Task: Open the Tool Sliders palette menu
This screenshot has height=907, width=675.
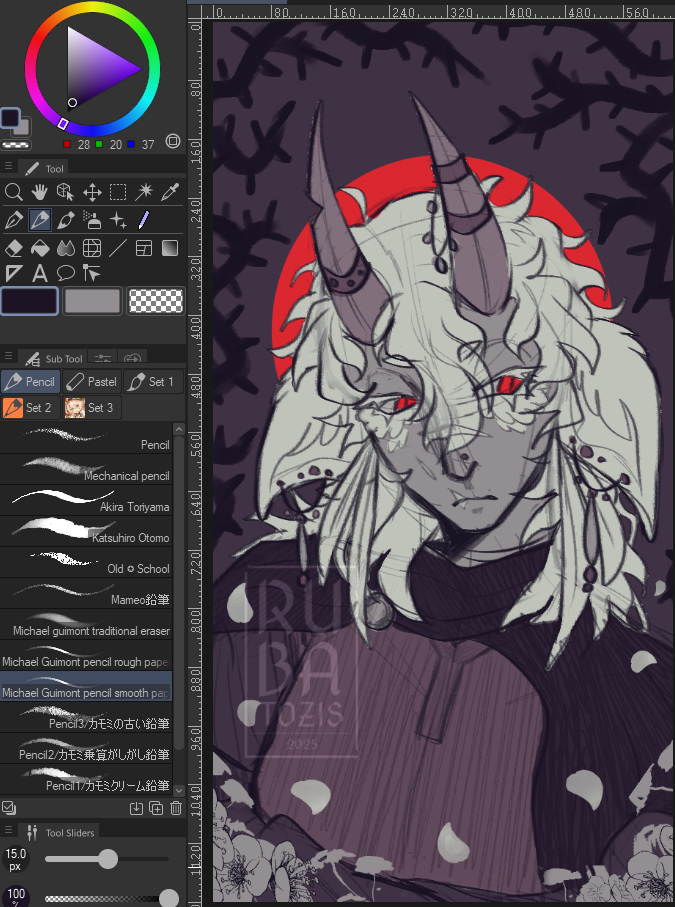Action: pos(9,831)
